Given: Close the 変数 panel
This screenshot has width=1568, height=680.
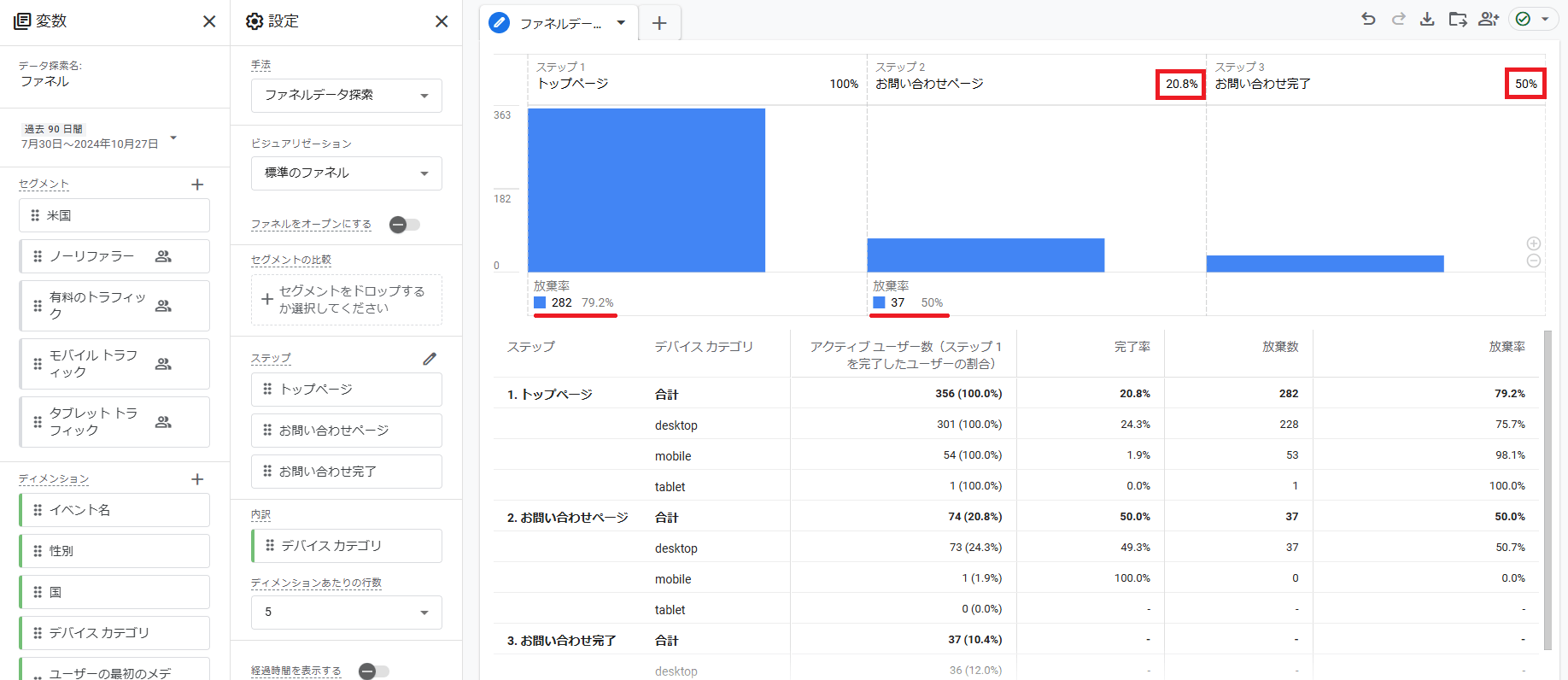Looking at the screenshot, I should click(209, 21).
